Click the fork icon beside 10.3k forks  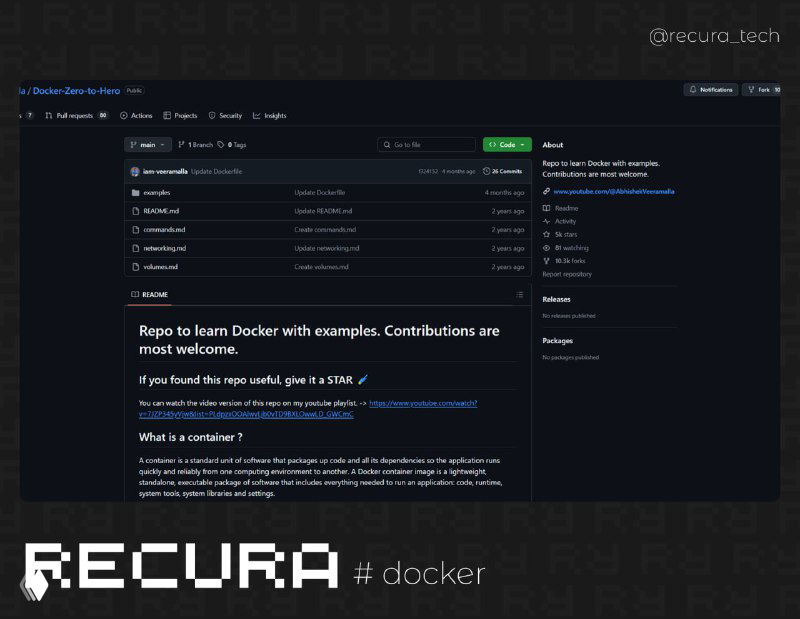[545, 261]
